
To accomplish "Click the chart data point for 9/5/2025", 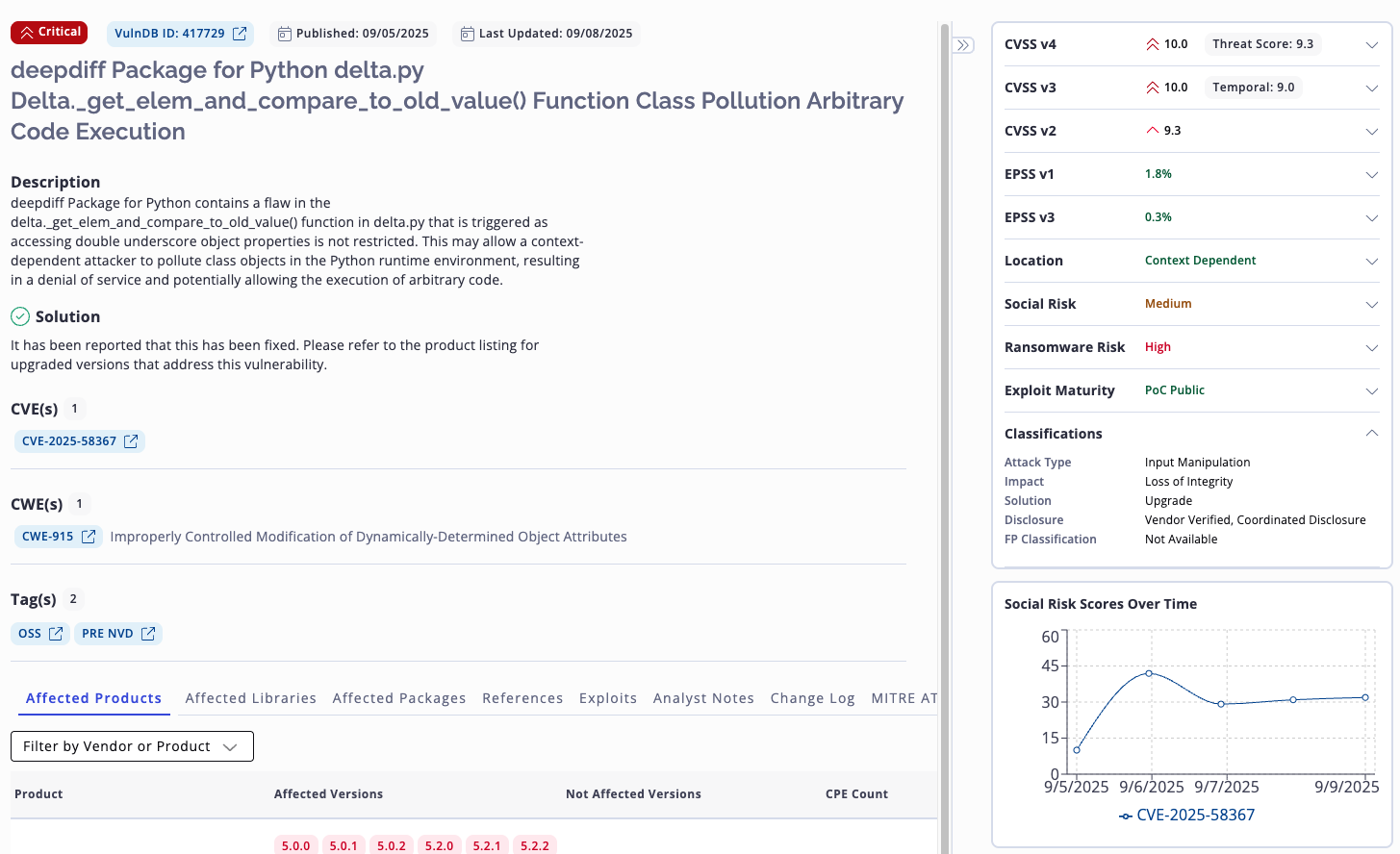I will coord(1077,750).
